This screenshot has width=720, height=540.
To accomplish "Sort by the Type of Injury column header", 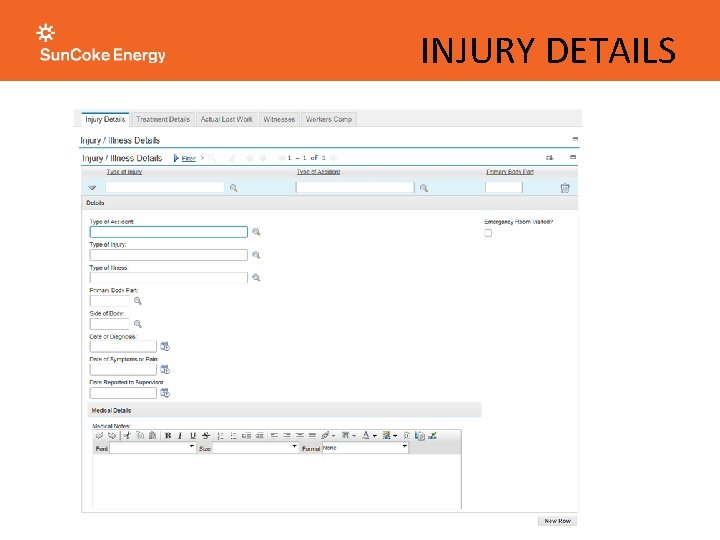I will click(x=124, y=172).
